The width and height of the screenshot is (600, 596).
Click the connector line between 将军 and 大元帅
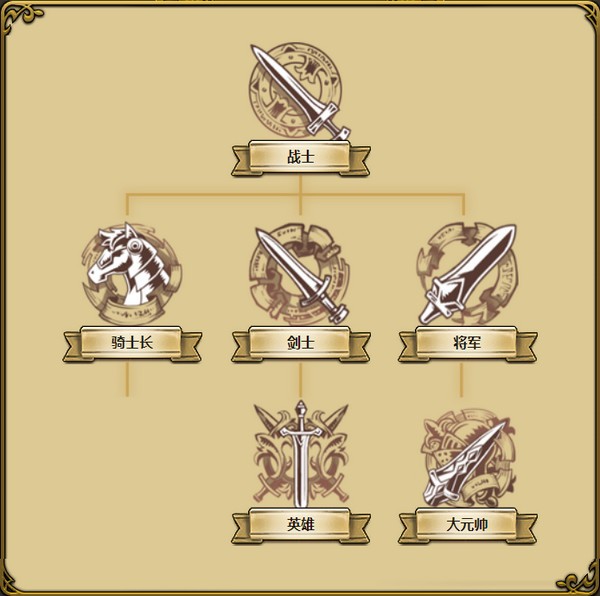coord(461,380)
